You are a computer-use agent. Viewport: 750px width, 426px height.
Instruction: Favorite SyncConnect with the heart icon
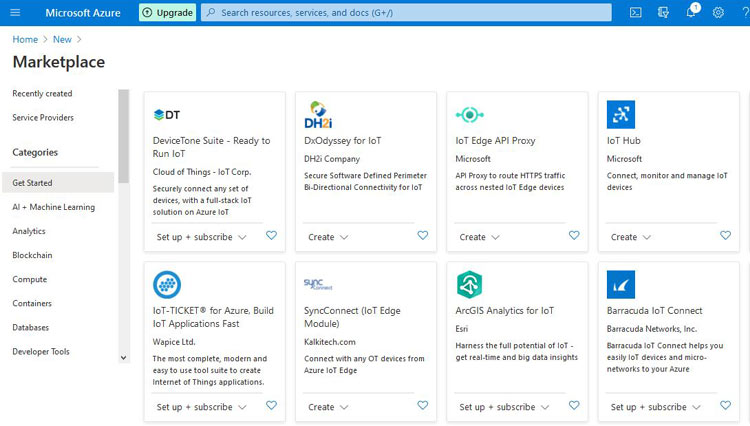point(423,405)
